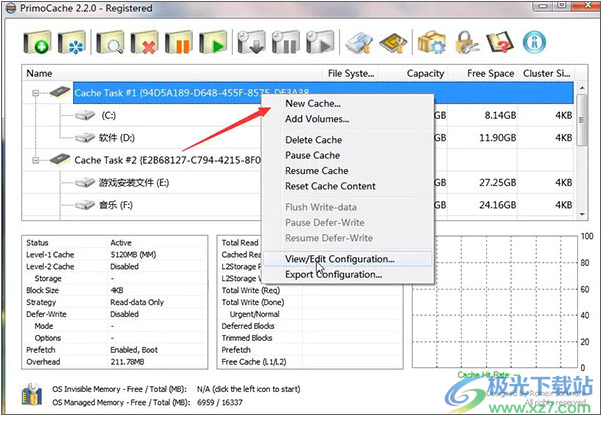Click the OS invisible memory icon at bottom left
Screen dimensions: 604x424
32,394
